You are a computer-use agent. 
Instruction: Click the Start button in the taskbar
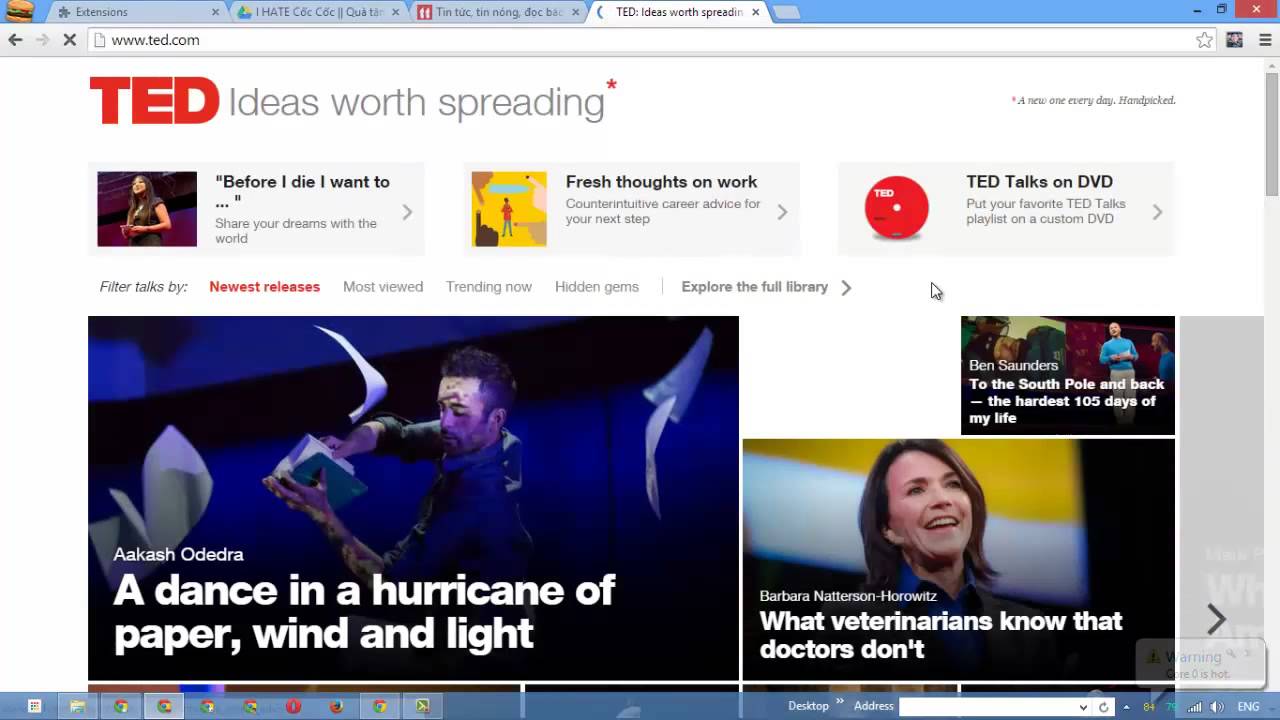click(x=34, y=706)
